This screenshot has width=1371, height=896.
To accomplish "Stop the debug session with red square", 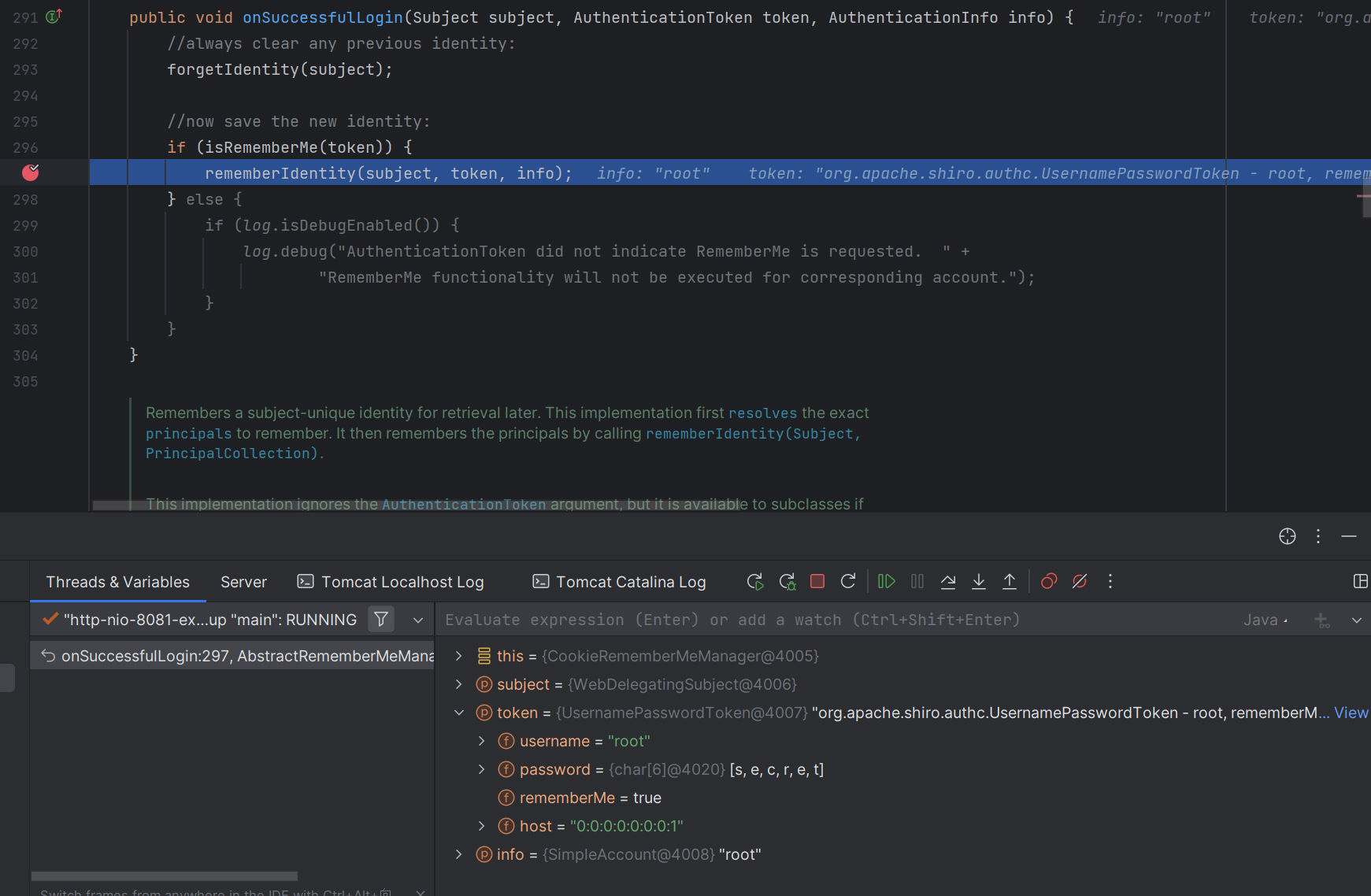I will coord(817,582).
